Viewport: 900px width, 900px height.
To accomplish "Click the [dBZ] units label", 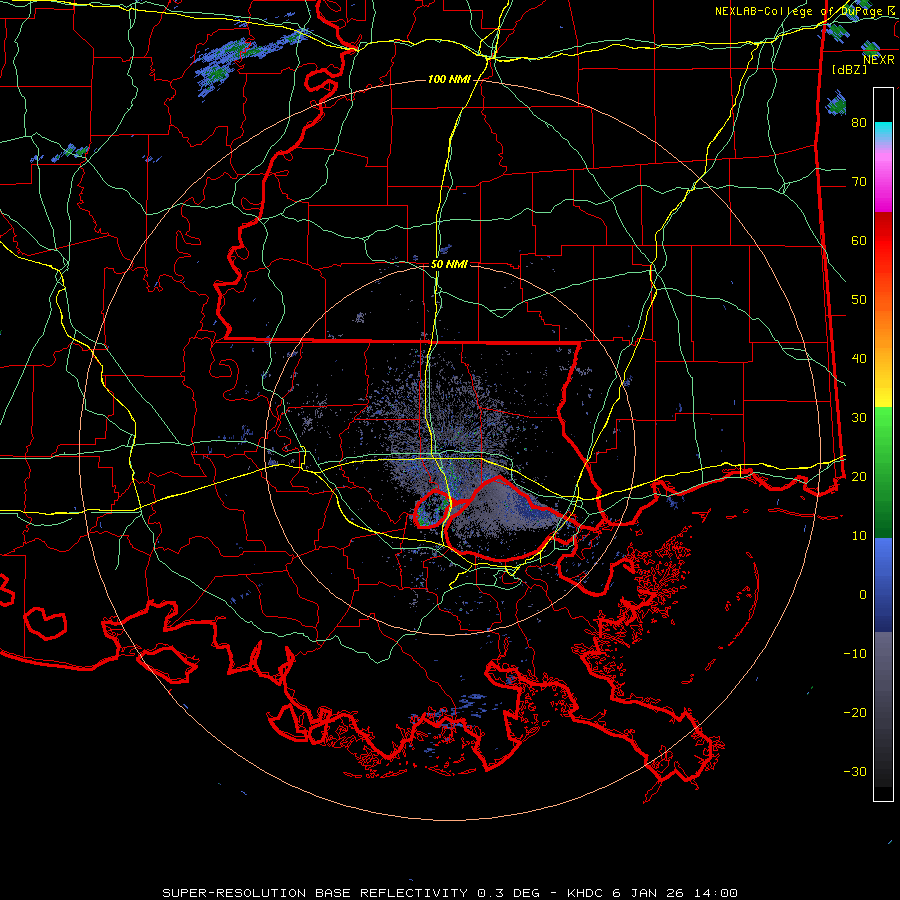I will click(849, 69).
